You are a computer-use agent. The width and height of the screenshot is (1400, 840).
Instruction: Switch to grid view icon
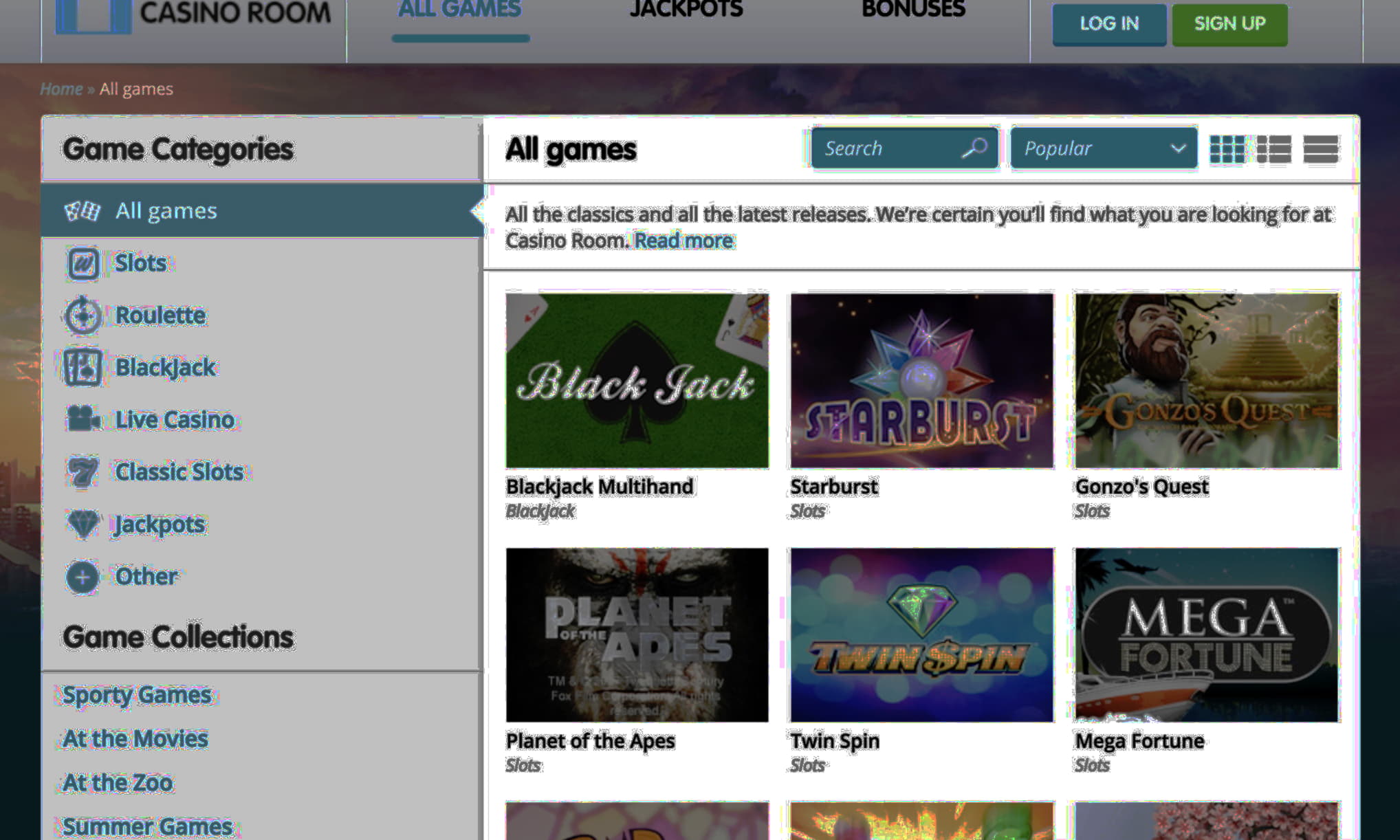(1227, 149)
